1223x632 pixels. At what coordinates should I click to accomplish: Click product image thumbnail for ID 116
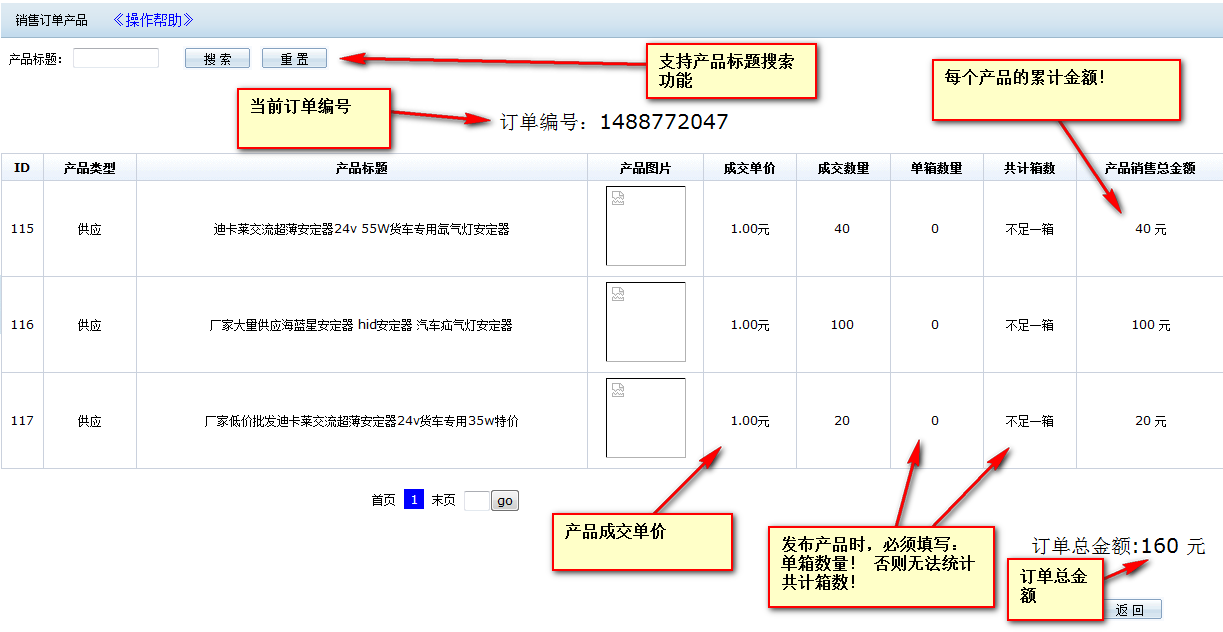[645, 322]
